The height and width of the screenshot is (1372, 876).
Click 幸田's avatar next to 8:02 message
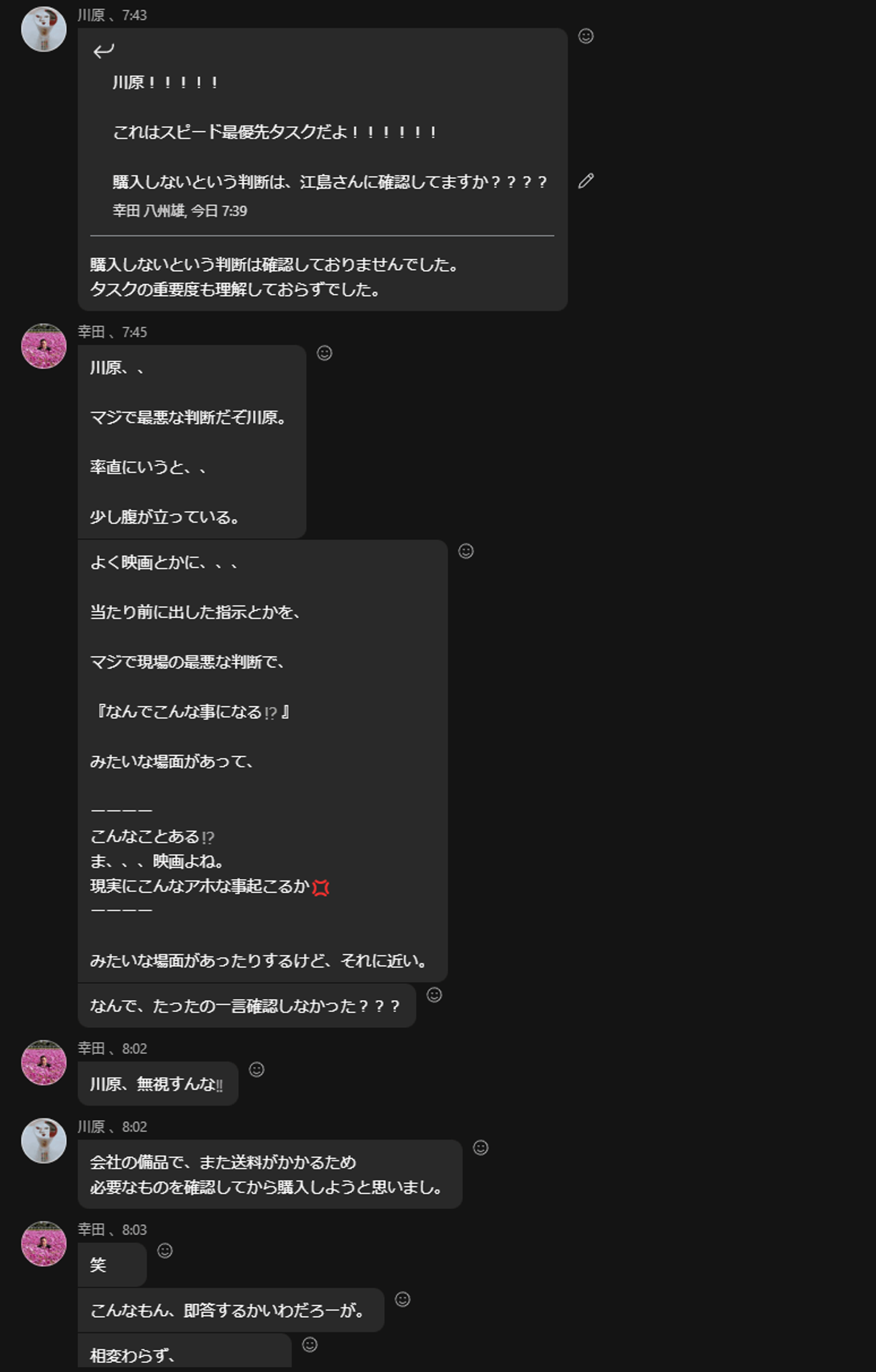(44, 1063)
